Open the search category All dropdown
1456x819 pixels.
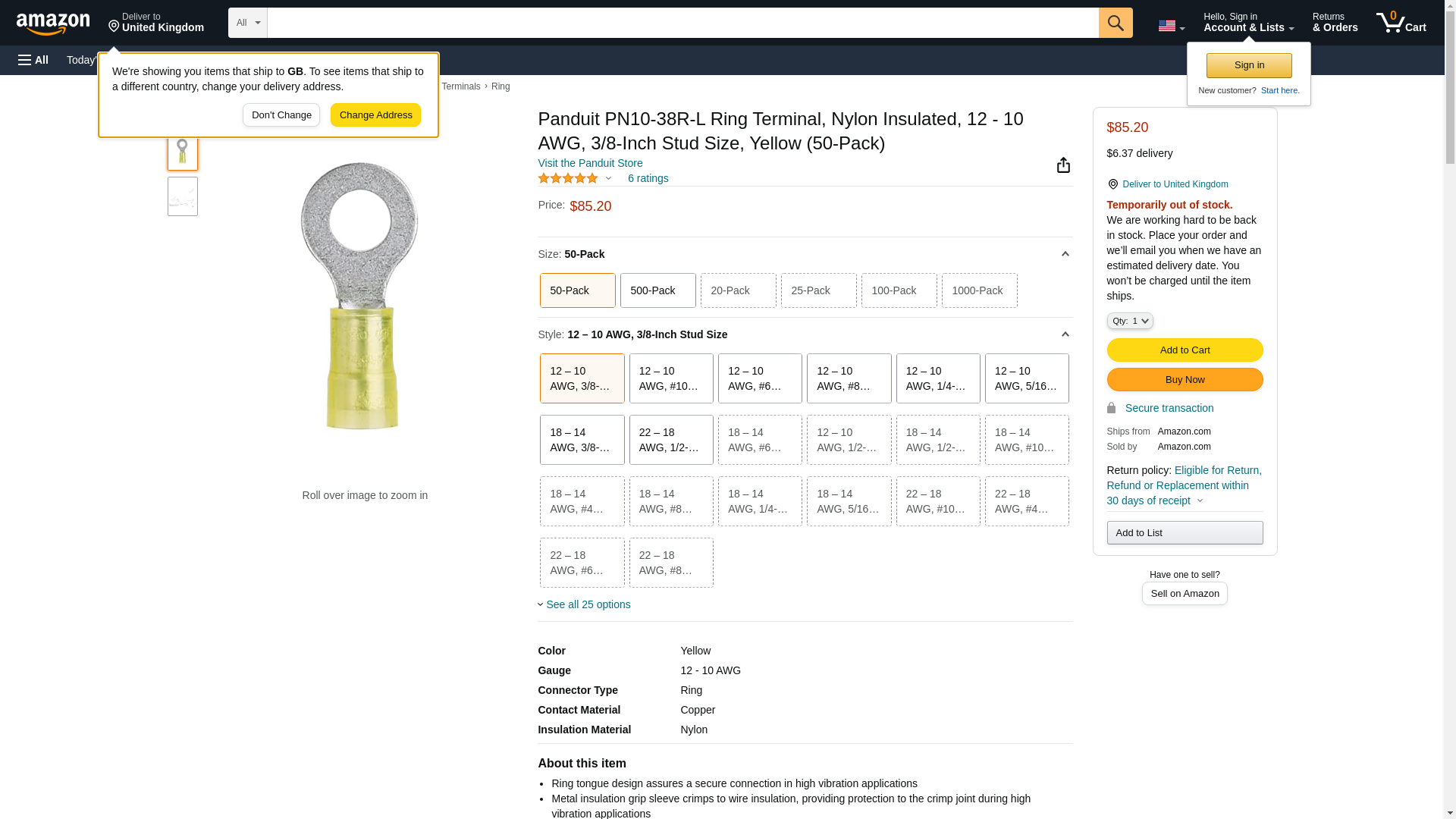click(247, 23)
